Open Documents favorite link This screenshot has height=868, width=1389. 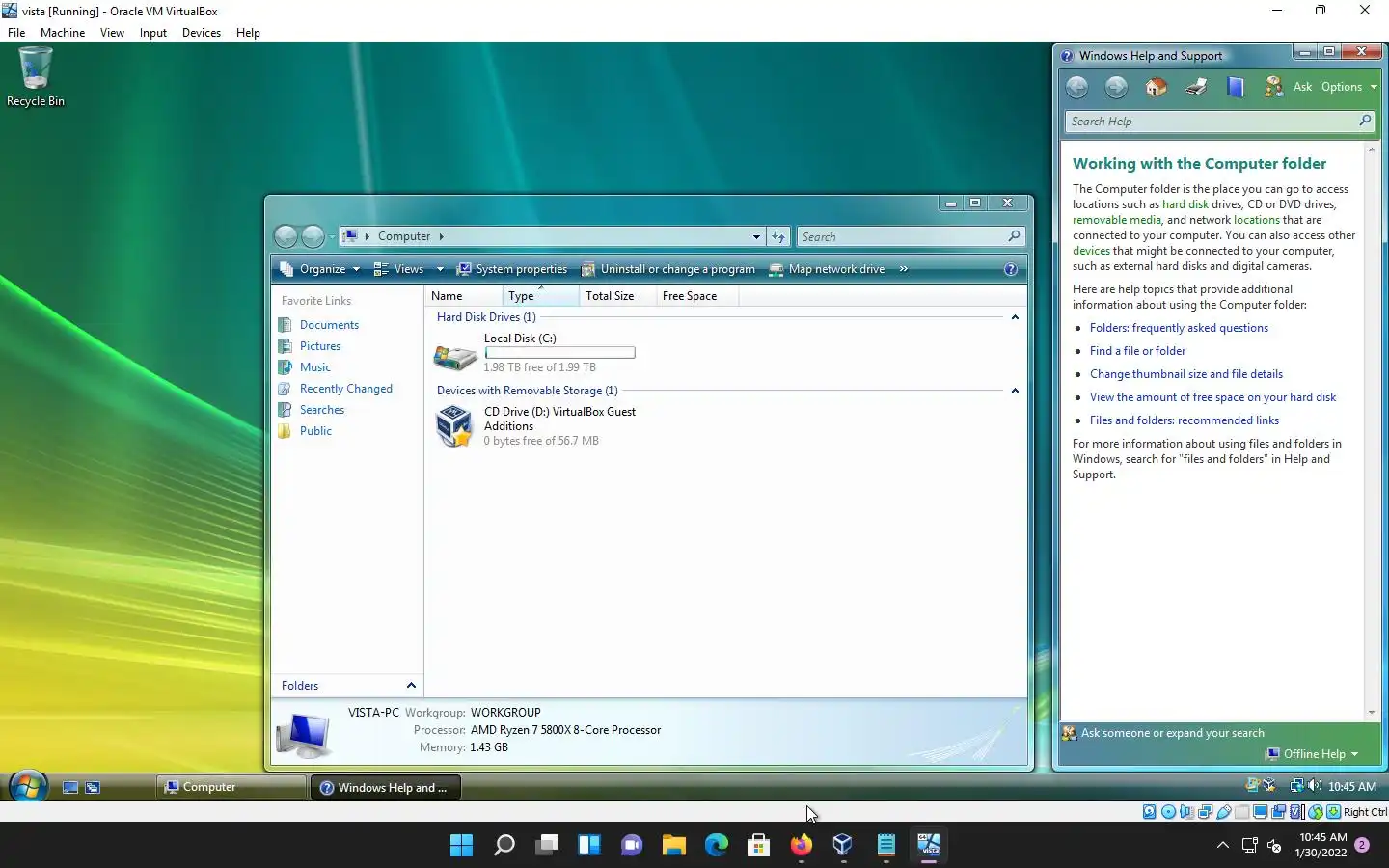(x=329, y=325)
